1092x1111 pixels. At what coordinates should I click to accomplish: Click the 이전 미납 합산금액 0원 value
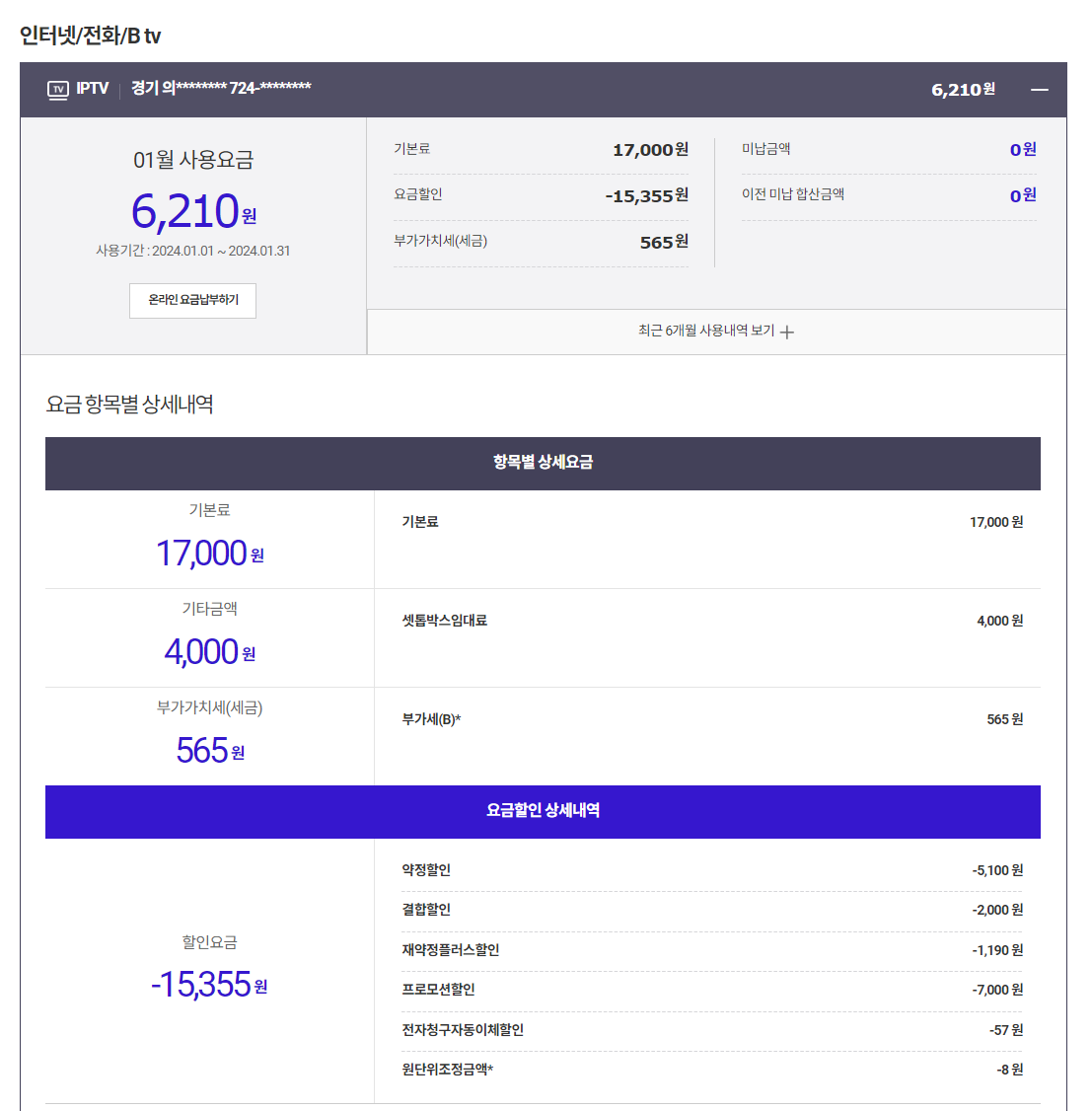1022,195
